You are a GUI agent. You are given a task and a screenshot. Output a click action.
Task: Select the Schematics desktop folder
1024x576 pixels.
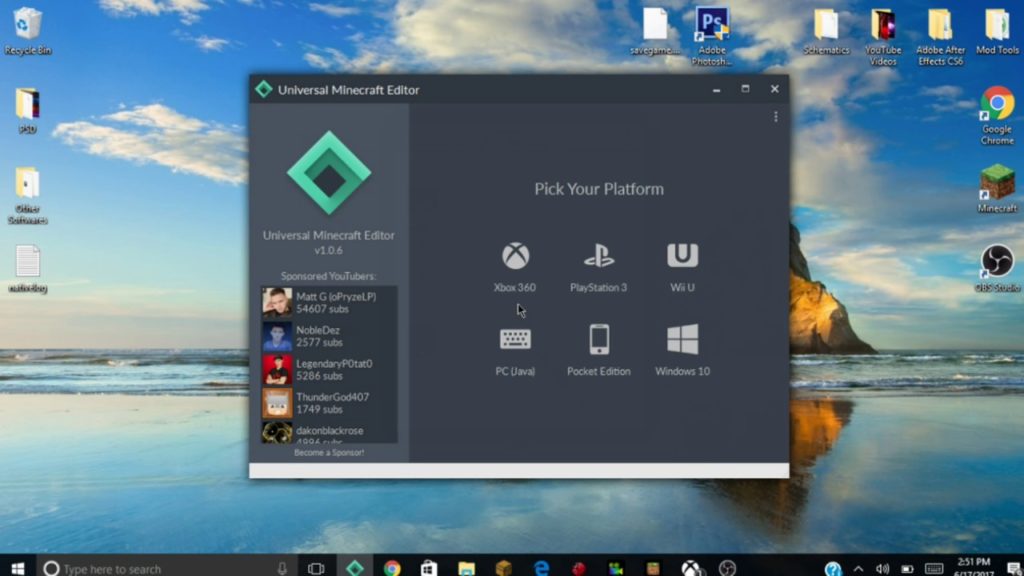(x=826, y=31)
